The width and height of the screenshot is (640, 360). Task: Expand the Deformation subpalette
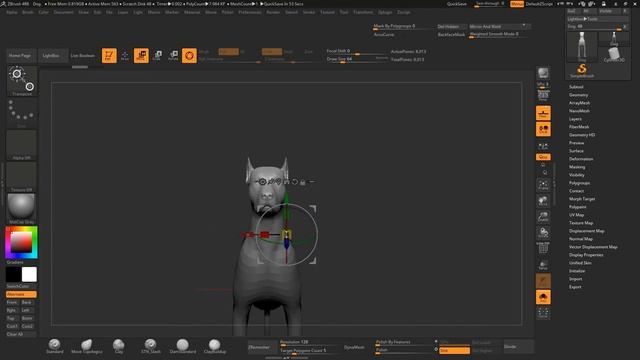(x=581, y=159)
